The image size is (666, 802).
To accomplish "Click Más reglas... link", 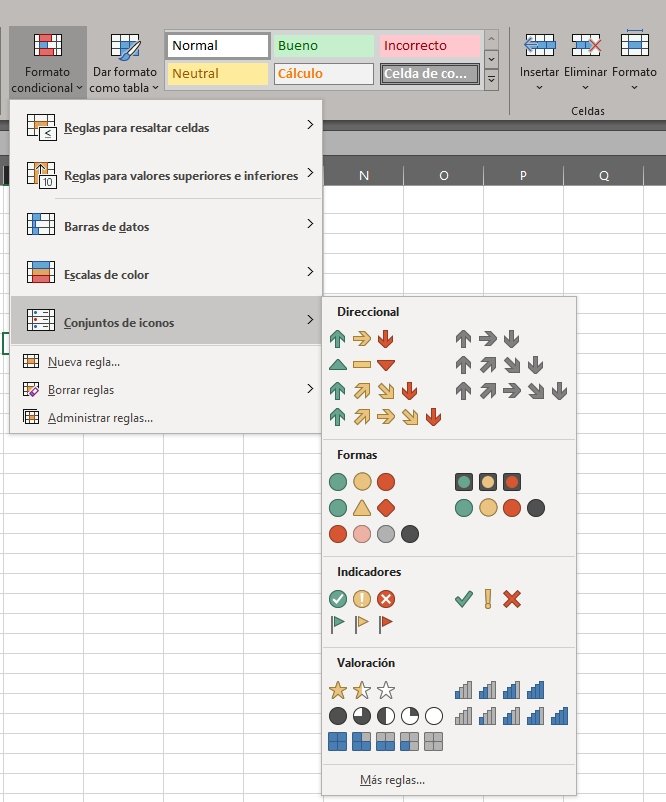I will [392, 780].
